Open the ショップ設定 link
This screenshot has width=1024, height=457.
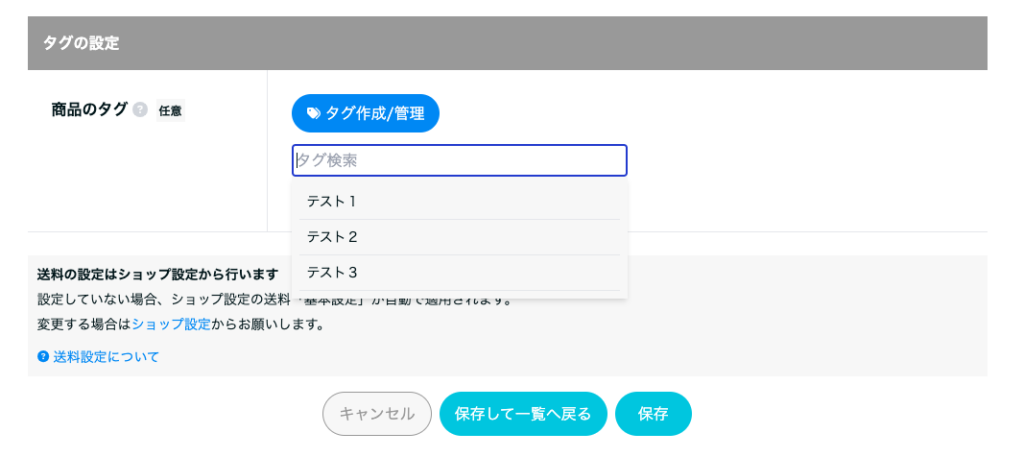172,324
